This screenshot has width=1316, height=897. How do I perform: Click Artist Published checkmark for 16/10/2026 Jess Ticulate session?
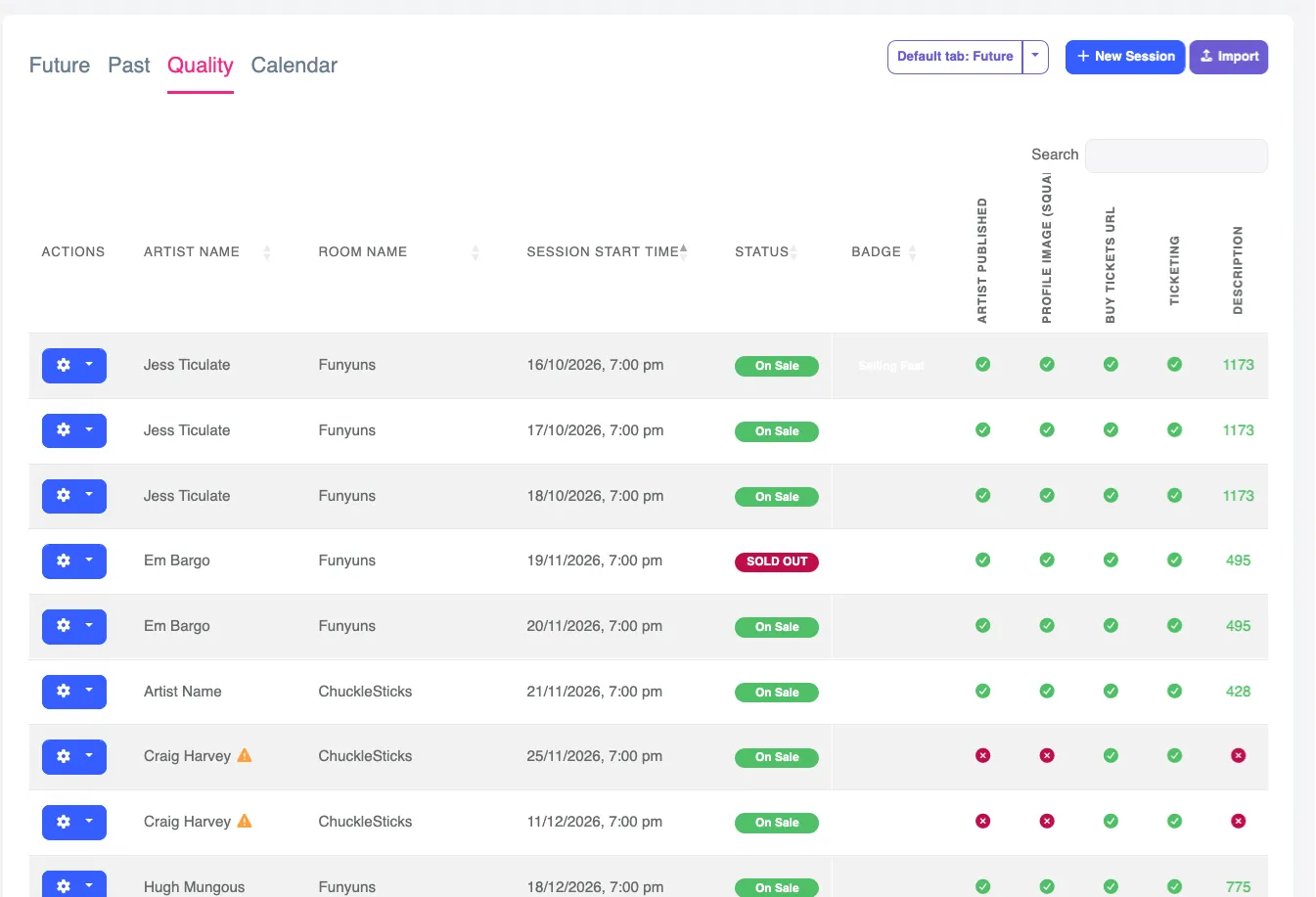(982, 365)
